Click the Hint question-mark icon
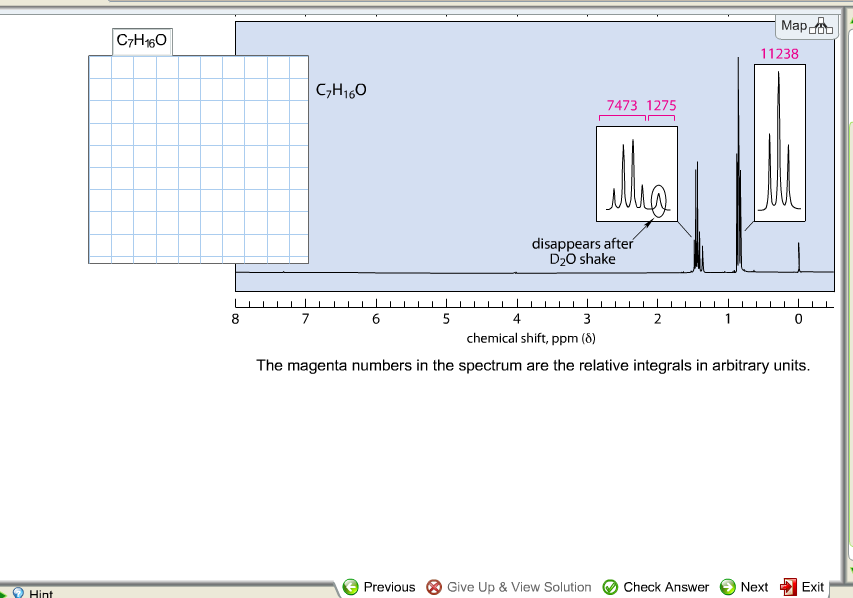The image size is (853, 598). pyautogui.click(x=20, y=593)
